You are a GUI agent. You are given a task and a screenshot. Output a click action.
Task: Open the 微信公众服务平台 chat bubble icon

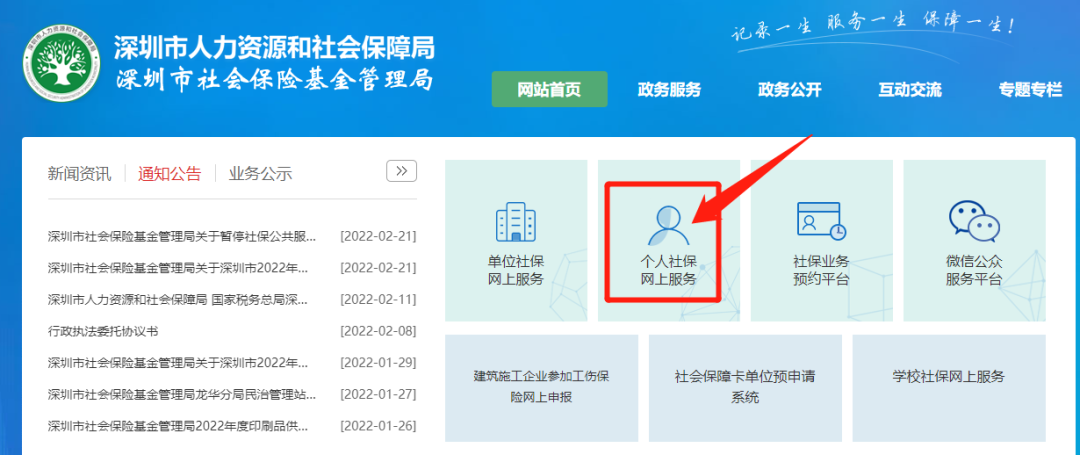(x=974, y=221)
